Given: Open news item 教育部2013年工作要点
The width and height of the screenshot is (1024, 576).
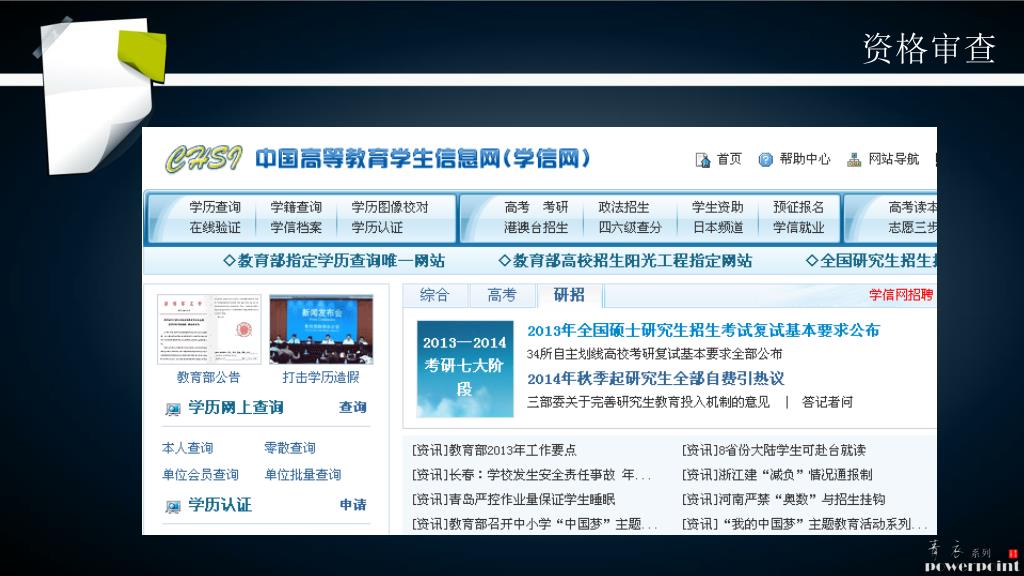Looking at the screenshot, I should click(x=494, y=450).
